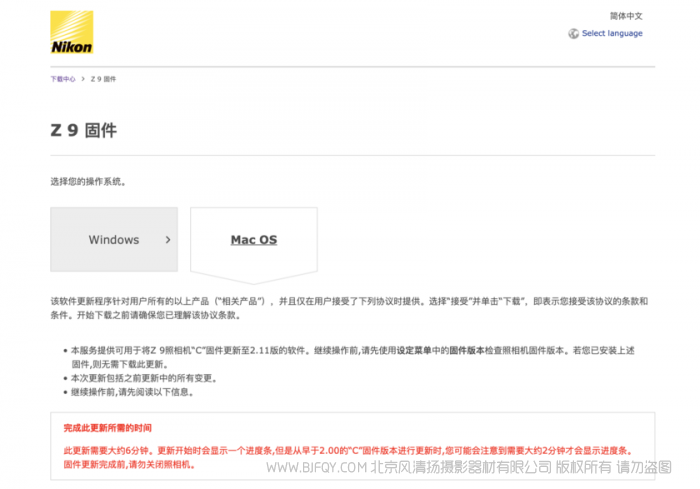Select the Windows operating system tab

click(114, 240)
